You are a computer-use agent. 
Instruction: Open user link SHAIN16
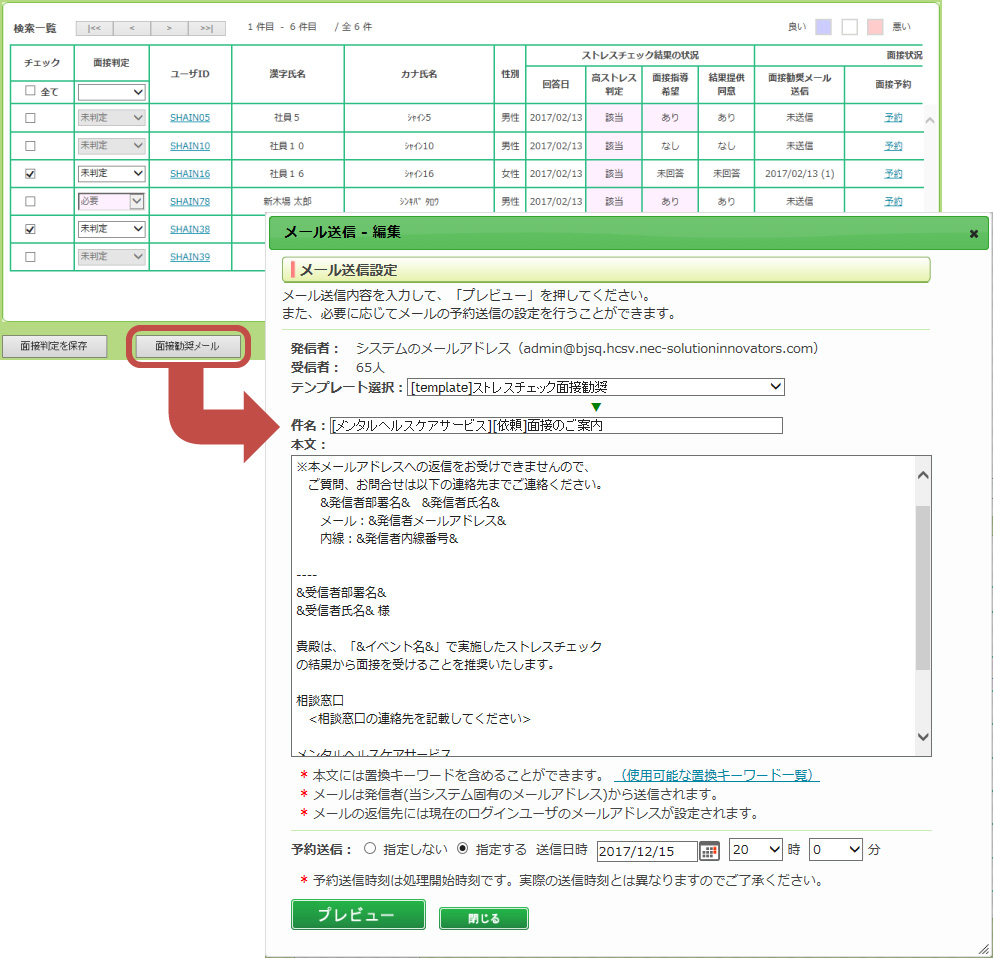tap(190, 174)
